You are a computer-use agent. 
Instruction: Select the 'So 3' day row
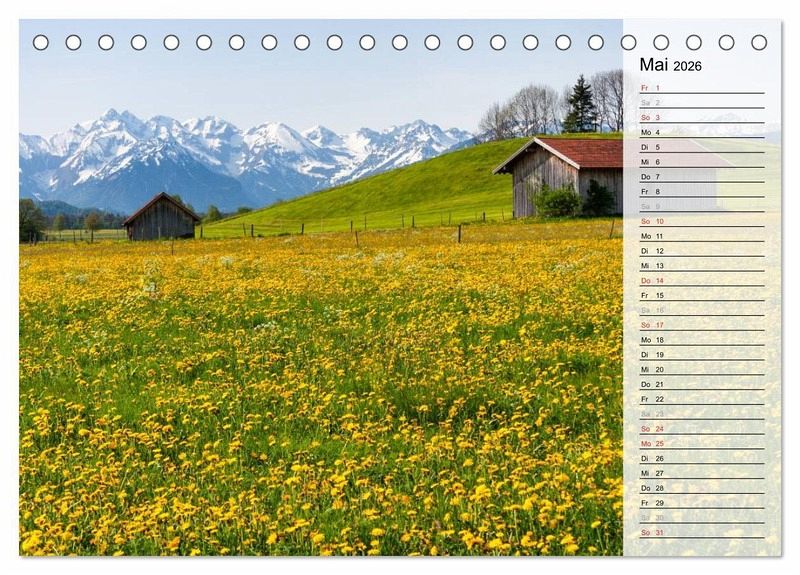702,117
